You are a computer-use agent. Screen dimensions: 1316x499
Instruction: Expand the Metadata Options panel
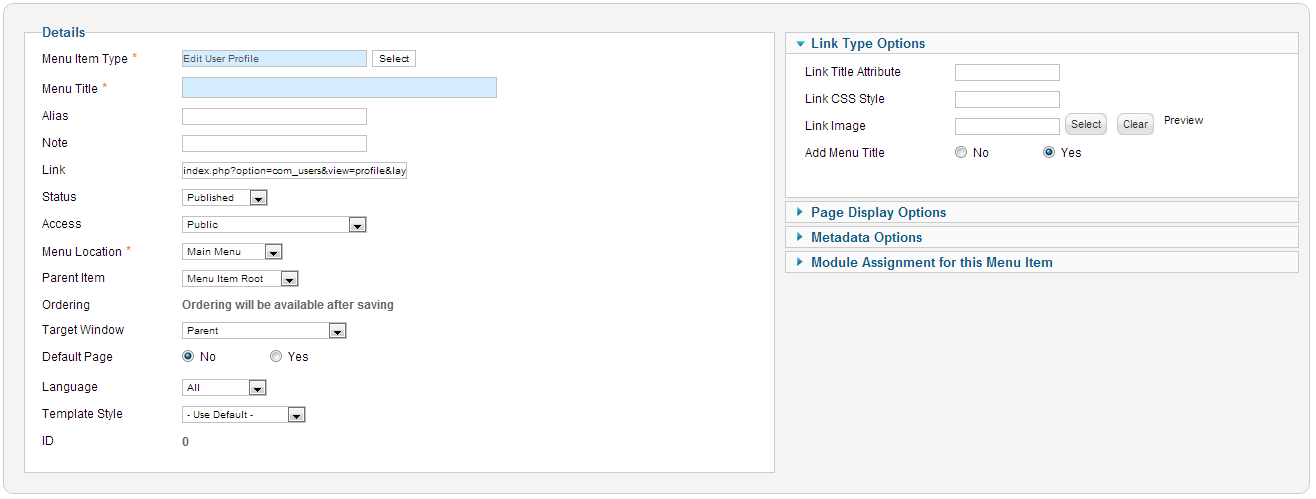866,237
